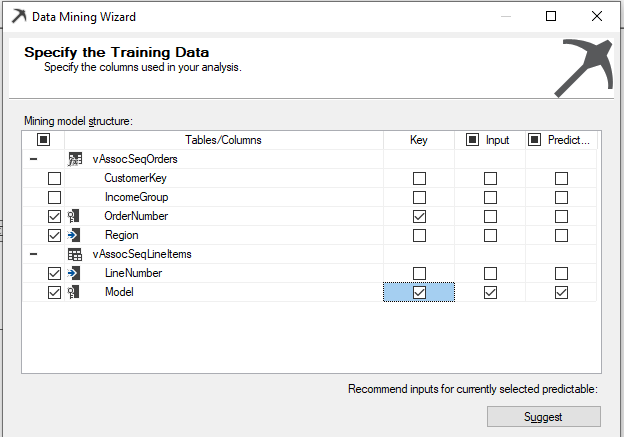This screenshot has width=624, height=437.
Task: Click the arrow icon beside LineNumber
Action: (x=75, y=273)
